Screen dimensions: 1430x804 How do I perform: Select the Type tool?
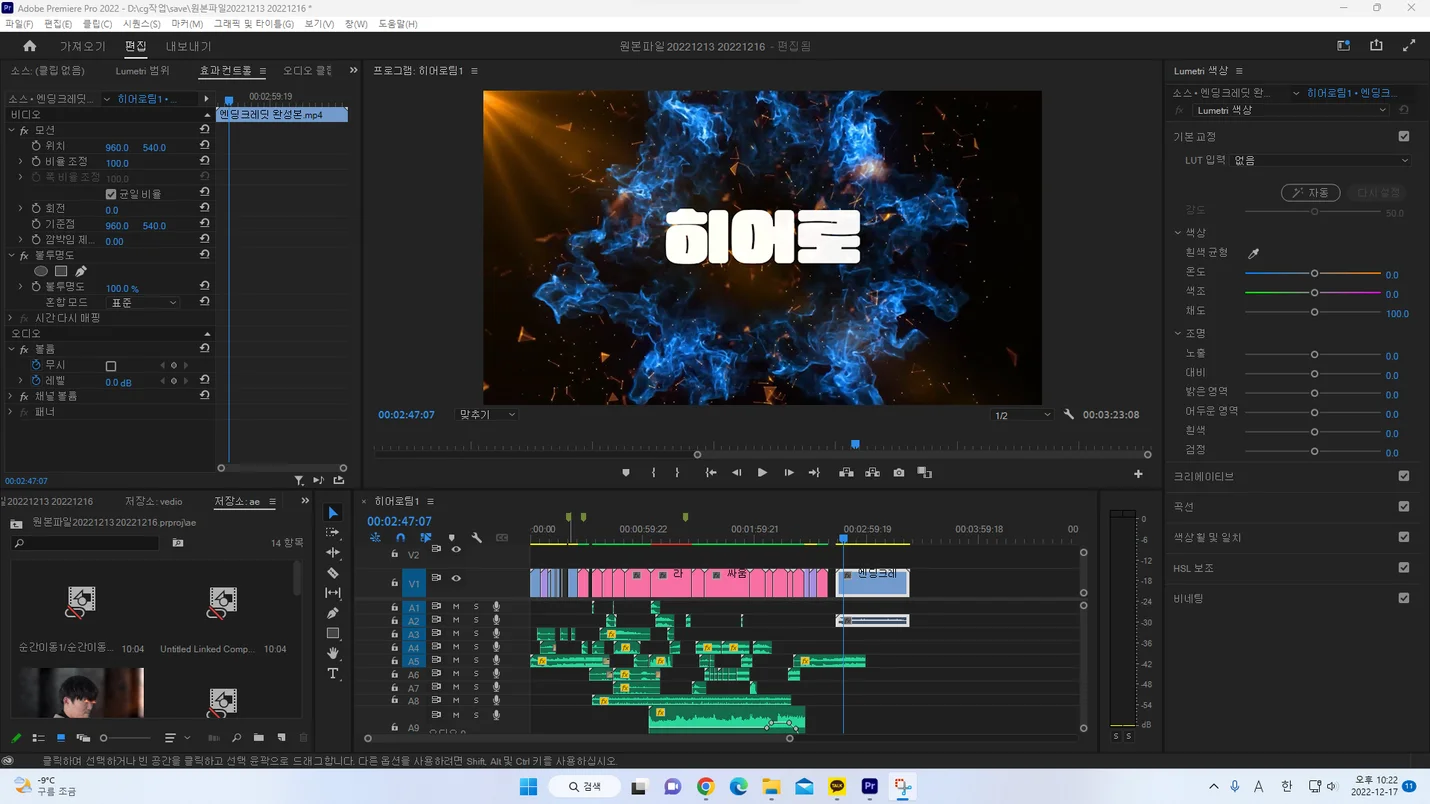click(x=333, y=674)
